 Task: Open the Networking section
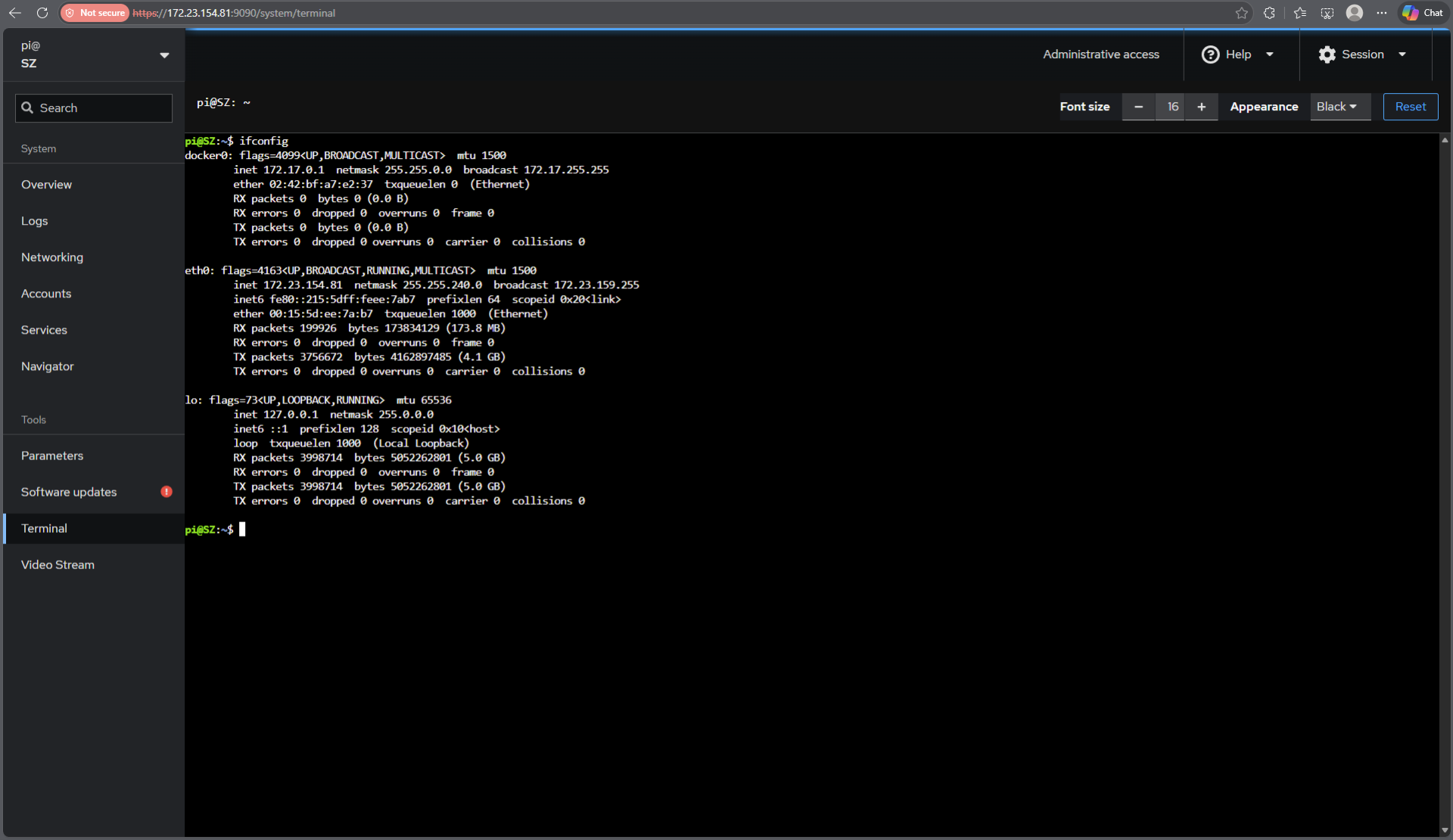pos(52,257)
